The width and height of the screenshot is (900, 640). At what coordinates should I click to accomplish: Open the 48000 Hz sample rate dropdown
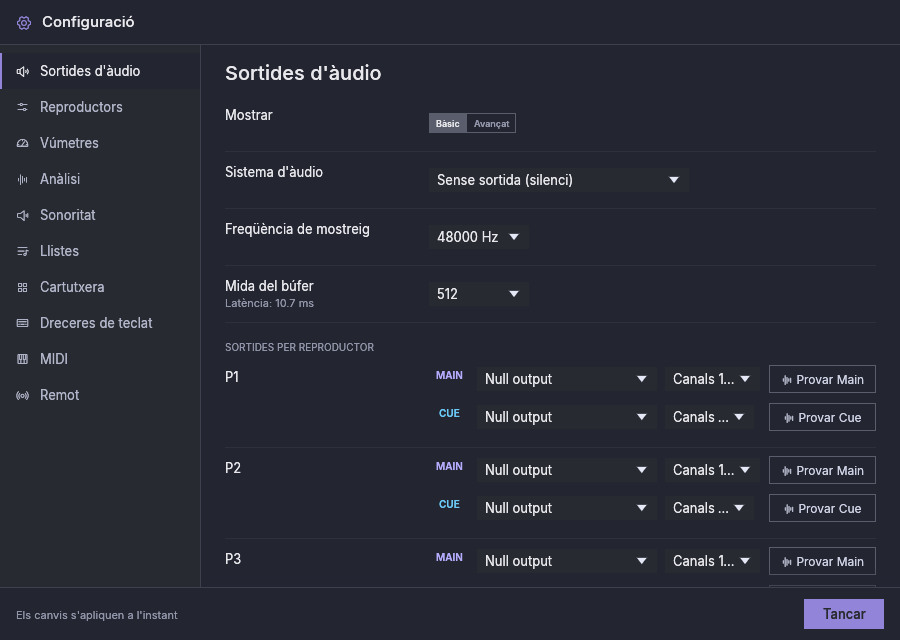pos(478,236)
